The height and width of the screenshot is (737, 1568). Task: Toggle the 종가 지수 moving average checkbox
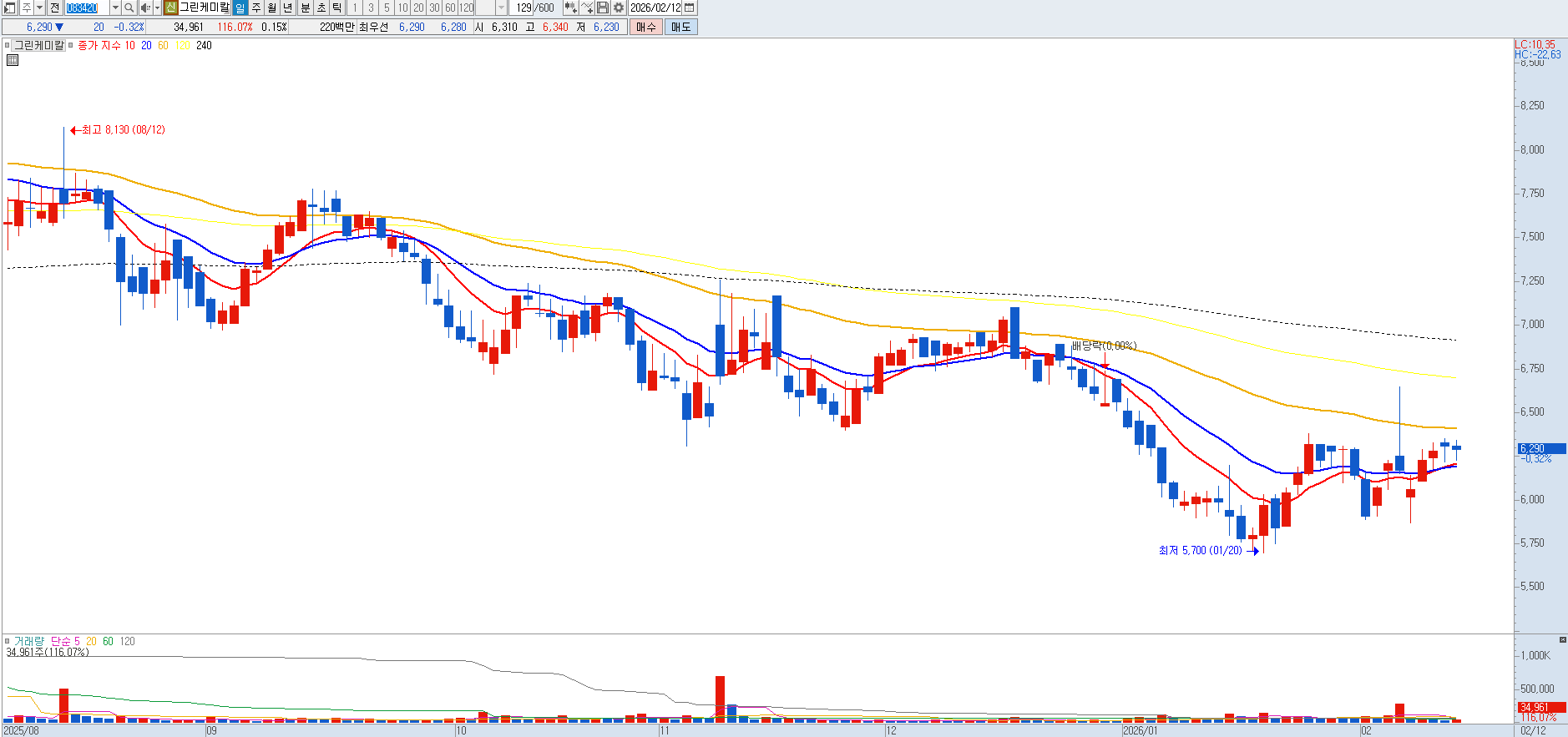[x=71, y=46]
